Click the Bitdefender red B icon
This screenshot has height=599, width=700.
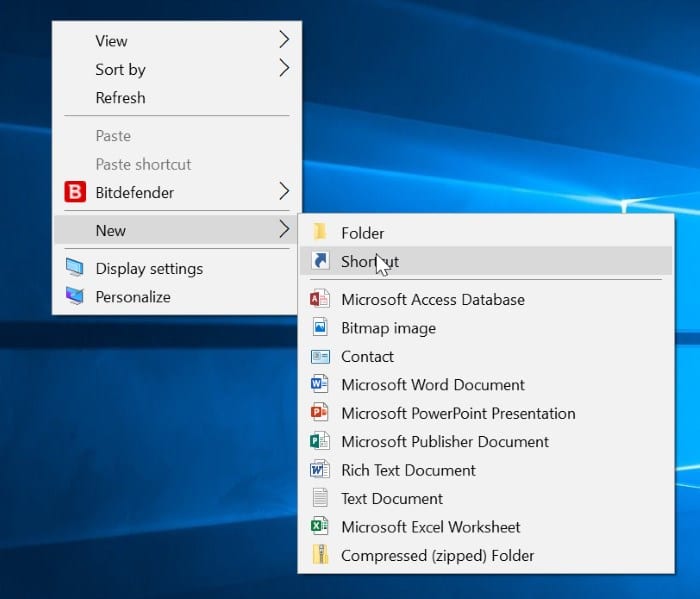tap(75, 192)
